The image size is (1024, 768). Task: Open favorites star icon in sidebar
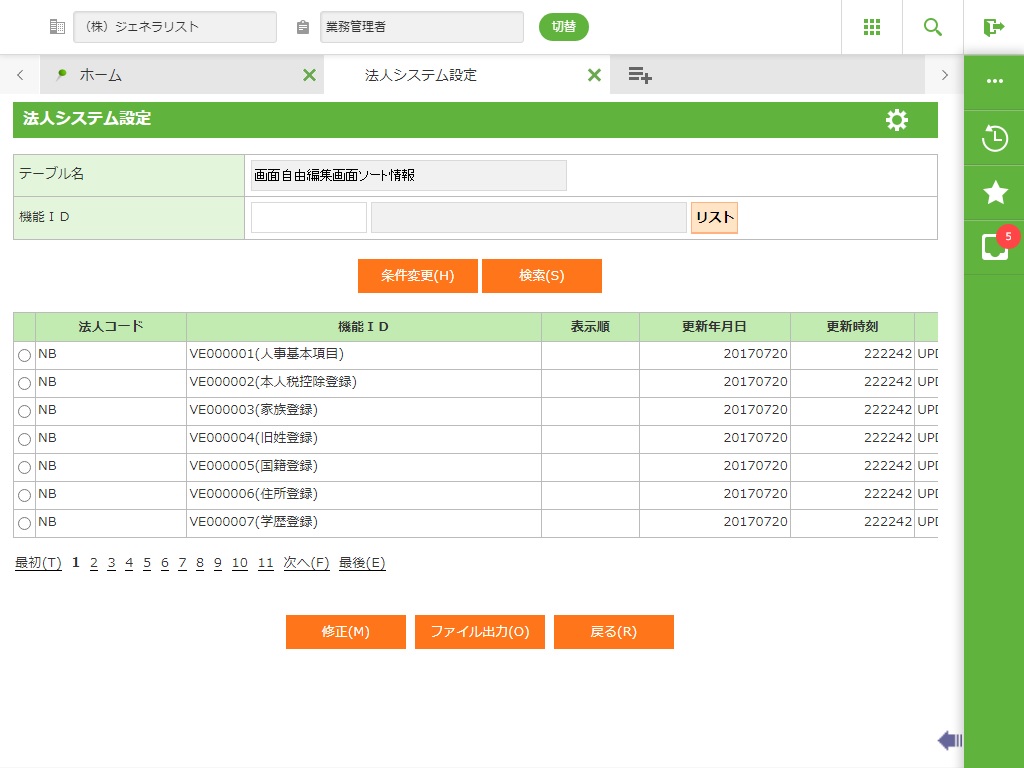point(994,193)
